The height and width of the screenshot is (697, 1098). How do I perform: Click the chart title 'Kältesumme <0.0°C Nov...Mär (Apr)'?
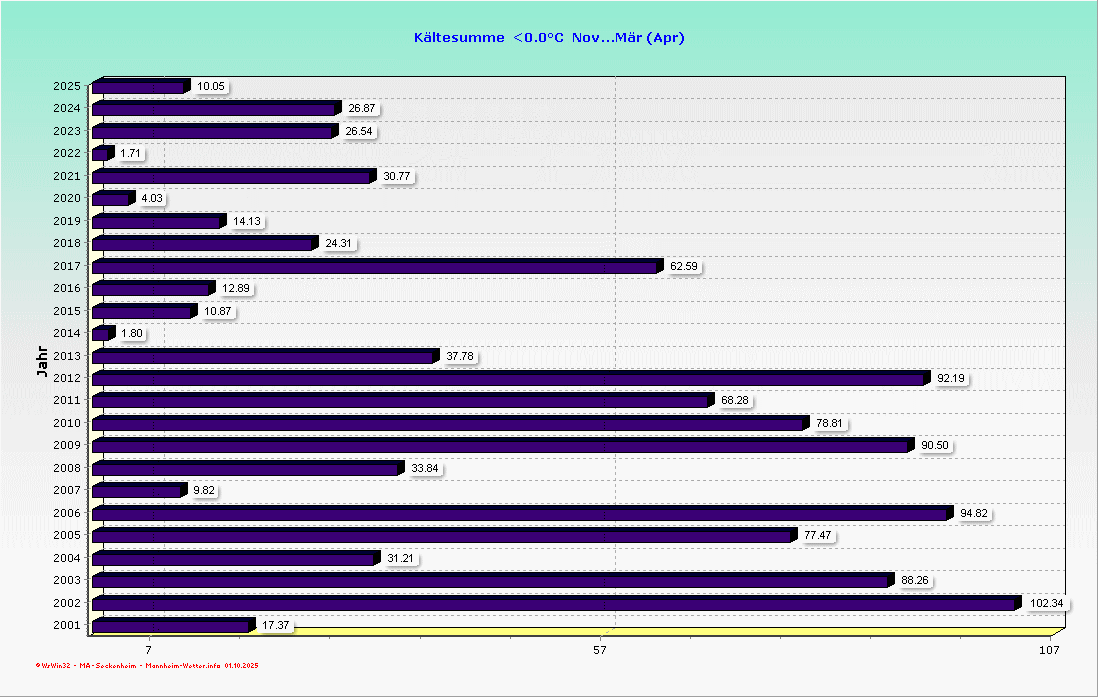[x=549, y=38]
